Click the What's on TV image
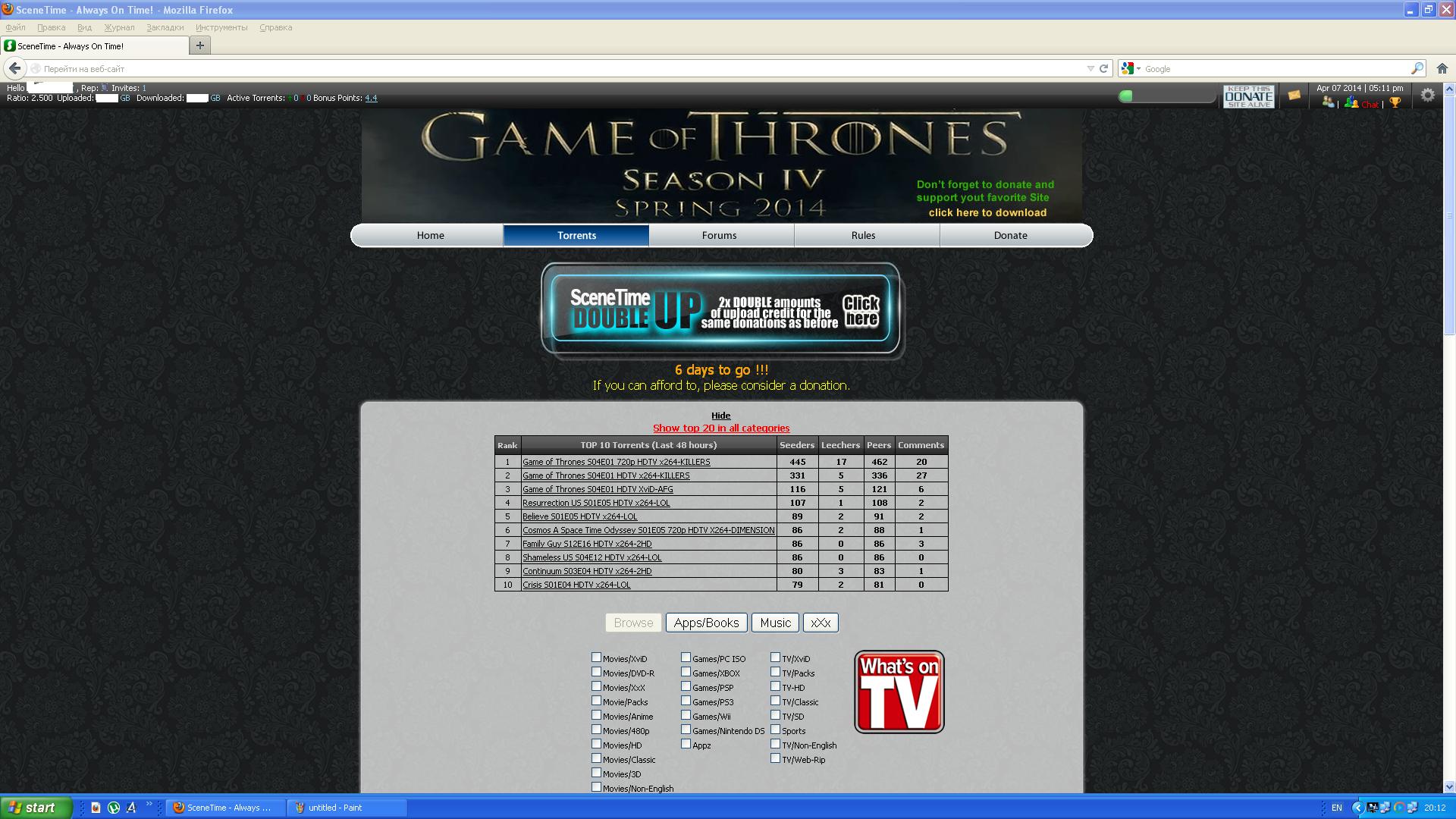This screenshot has height=819, width=1456. [899, 692]
